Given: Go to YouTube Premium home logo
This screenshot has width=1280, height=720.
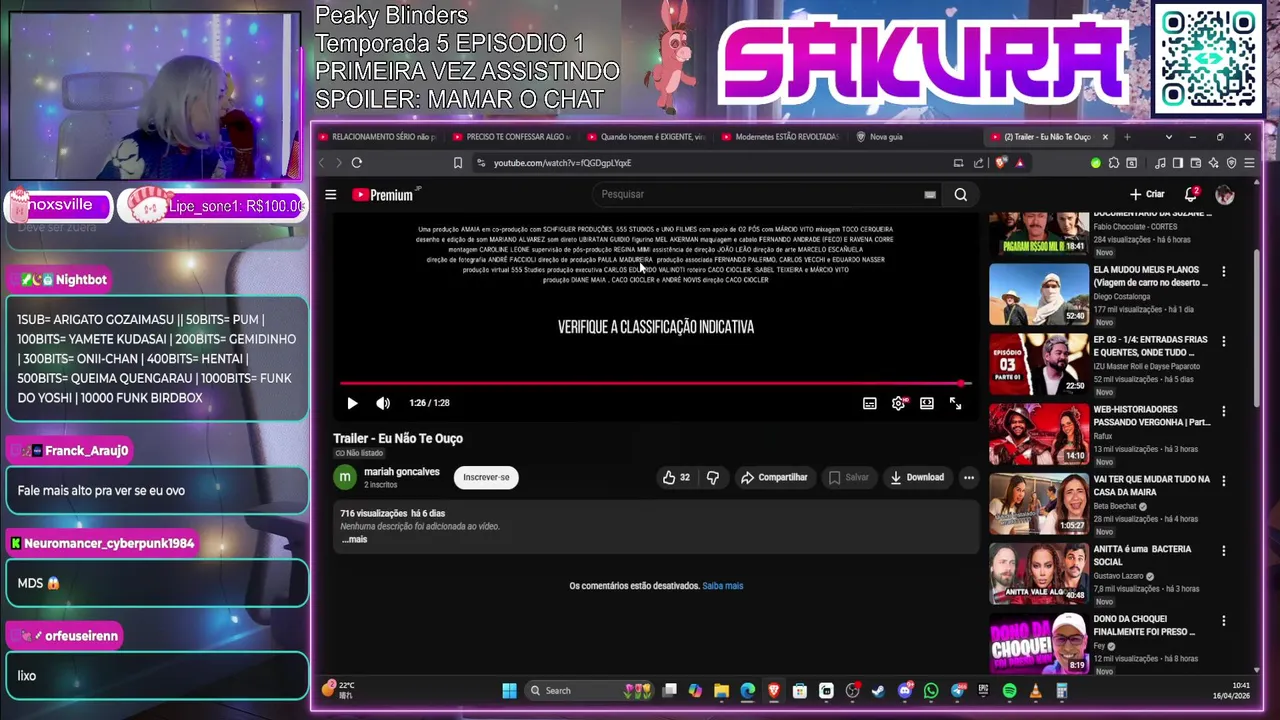Looking at the screenshot, I should point(385,195).
